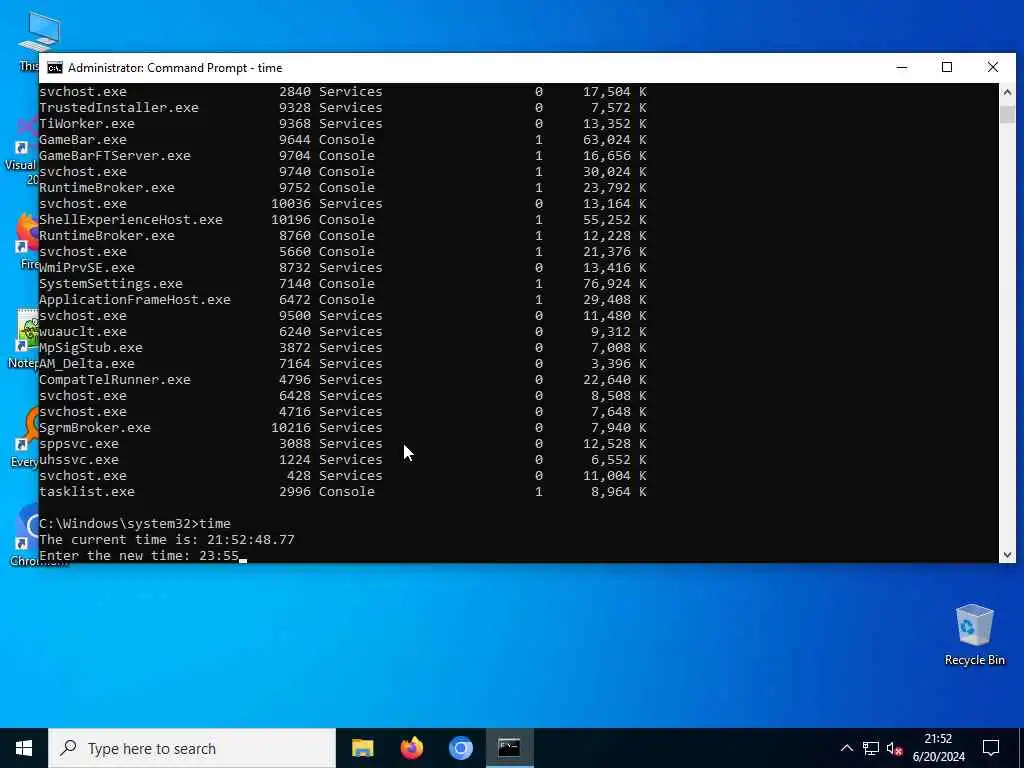Open the taskbar clock and date
The image size is (1024, 768).
click(938, 748)
